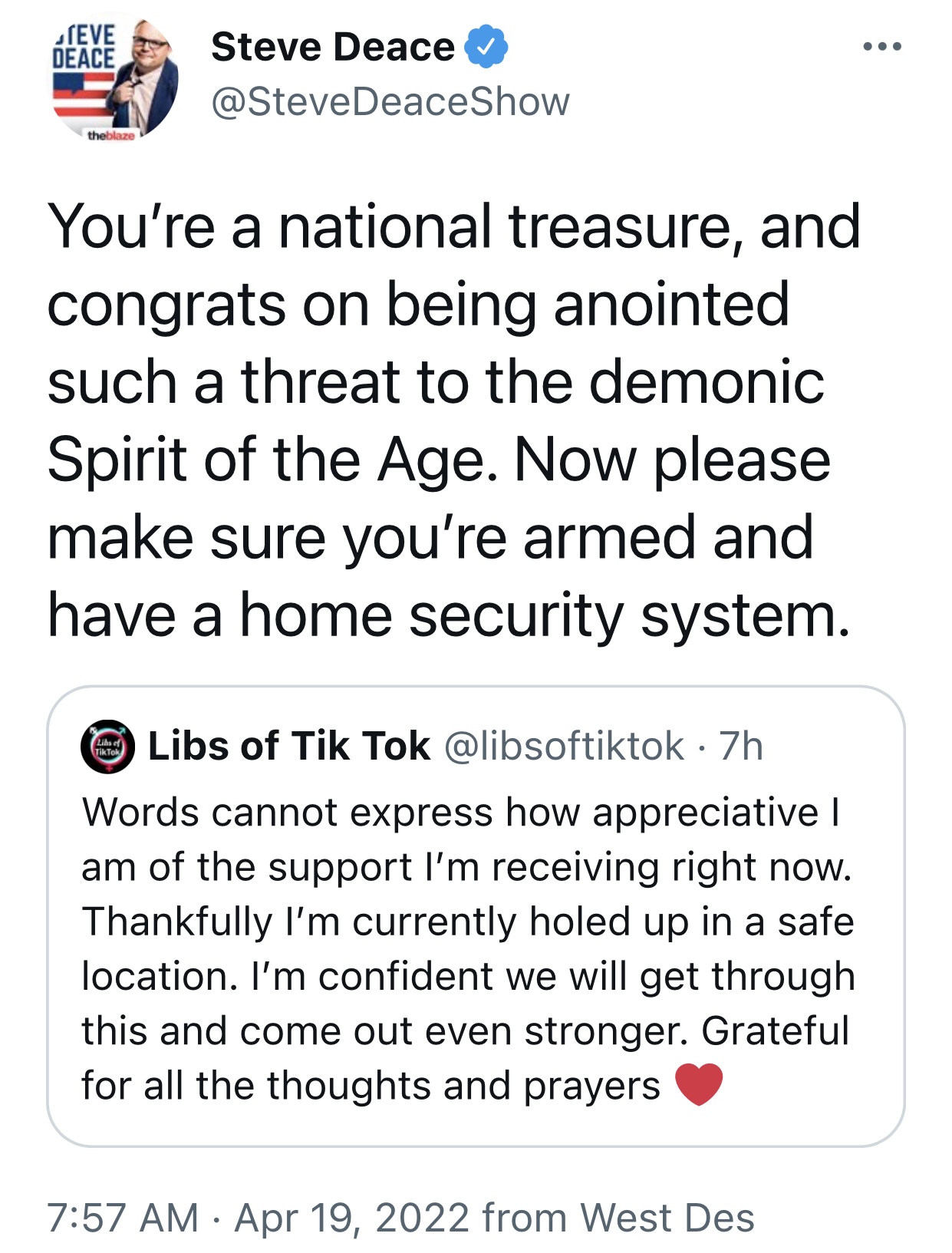This screenshot has width=952, height=1253.
Task: Tap the theblaze logo on the avatar
Action: [110, 135]
